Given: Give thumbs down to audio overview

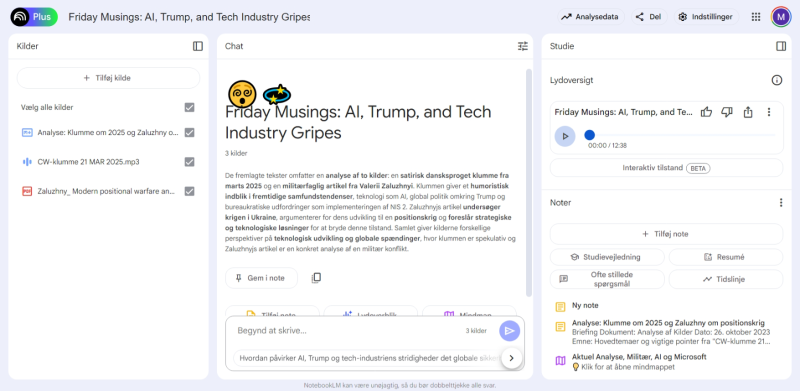Looking at the screenshot, I should (x=727, y=112).
